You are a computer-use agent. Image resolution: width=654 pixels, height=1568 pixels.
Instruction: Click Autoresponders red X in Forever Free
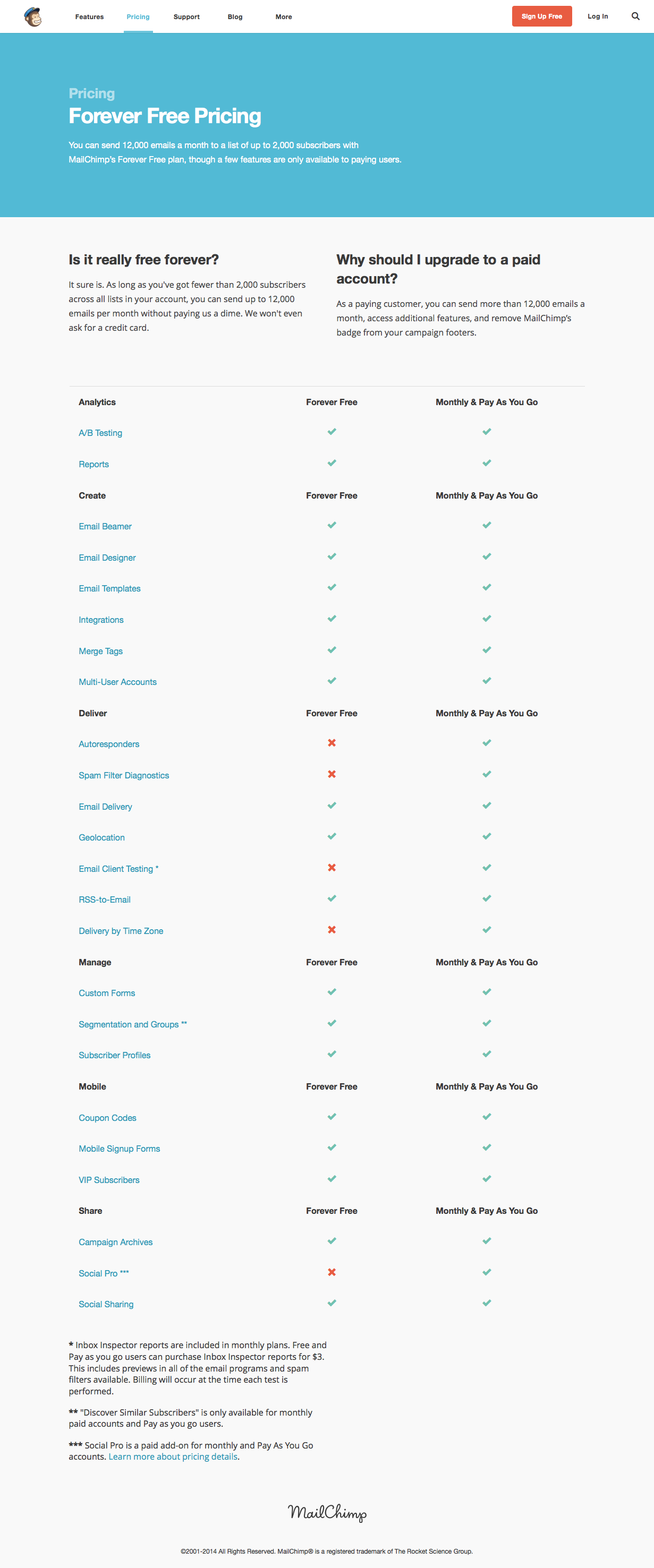pyautogui.click(x=332, y=743)
